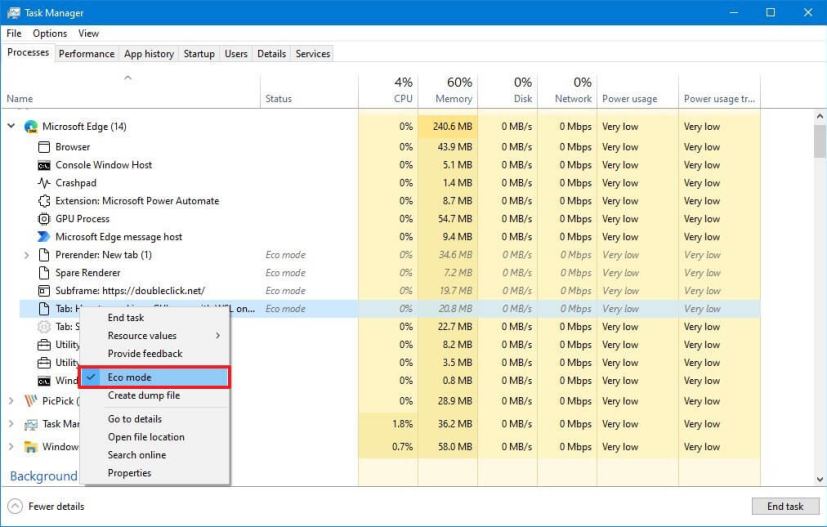
Task: Click the Task Manager title bar icon
Action: tap(13, 13)
